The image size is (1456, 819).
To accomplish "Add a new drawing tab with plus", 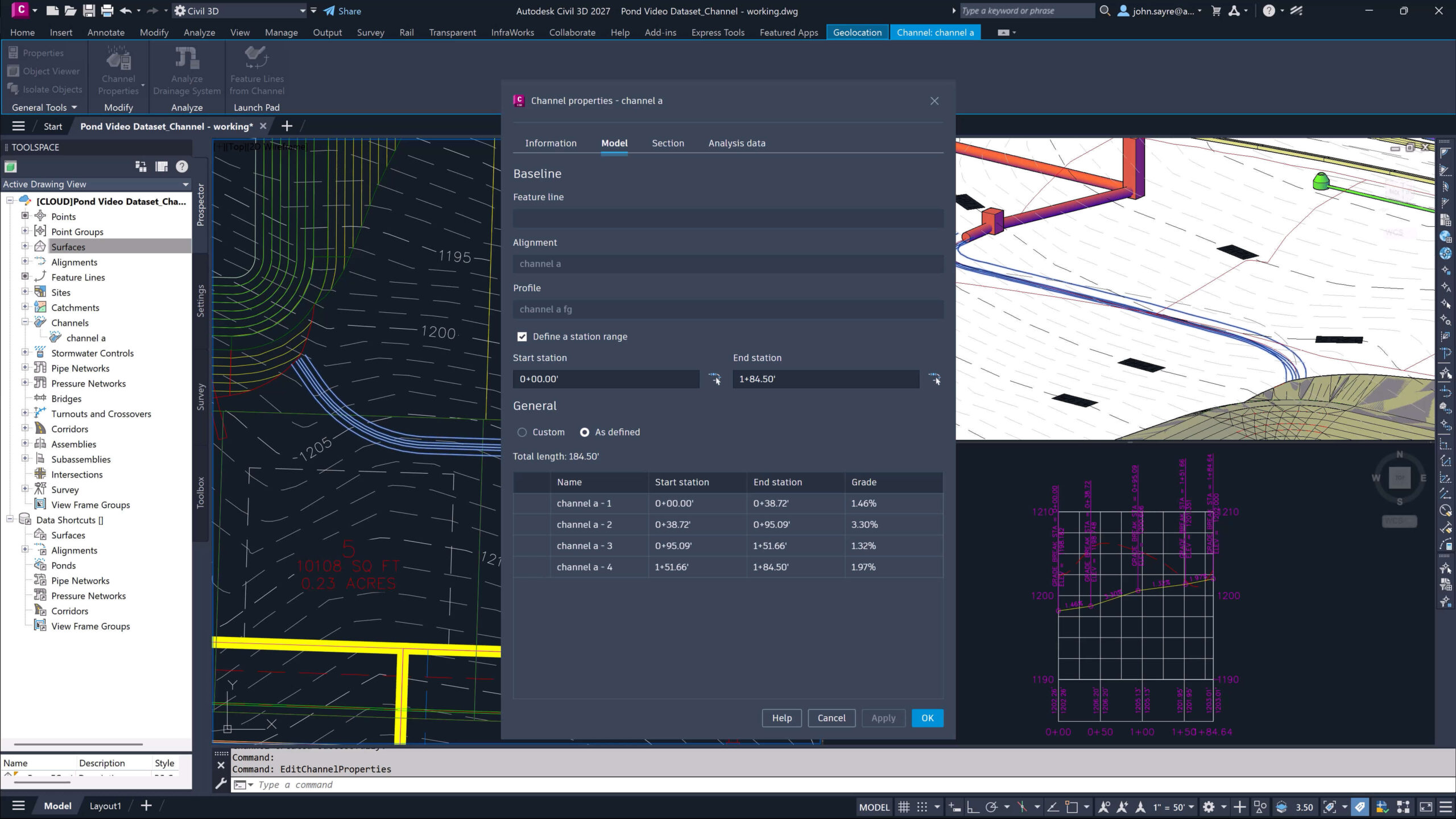I will (x=287, y=126).
